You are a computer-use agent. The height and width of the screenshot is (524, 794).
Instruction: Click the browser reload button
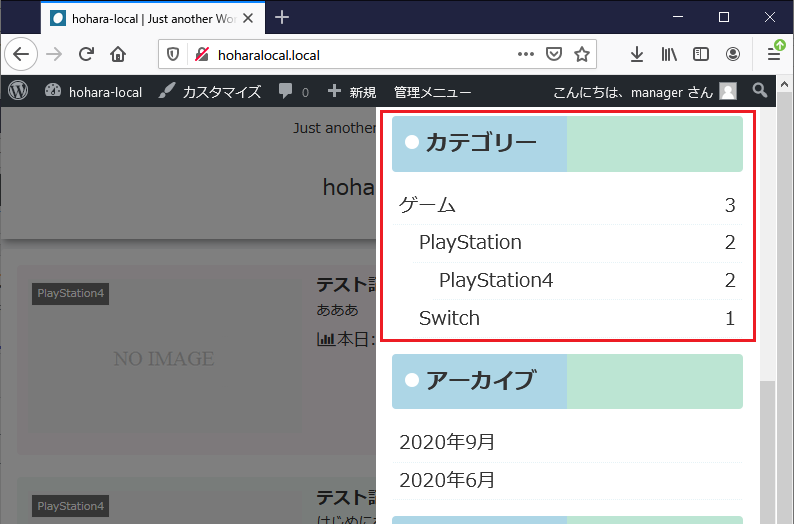click(x=87, y=55)
